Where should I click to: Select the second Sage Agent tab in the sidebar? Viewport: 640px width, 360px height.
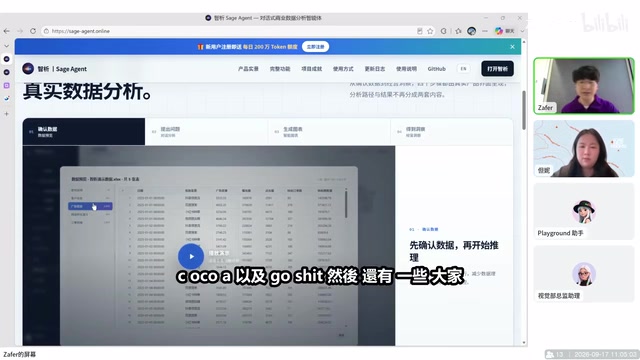point(7,72)
